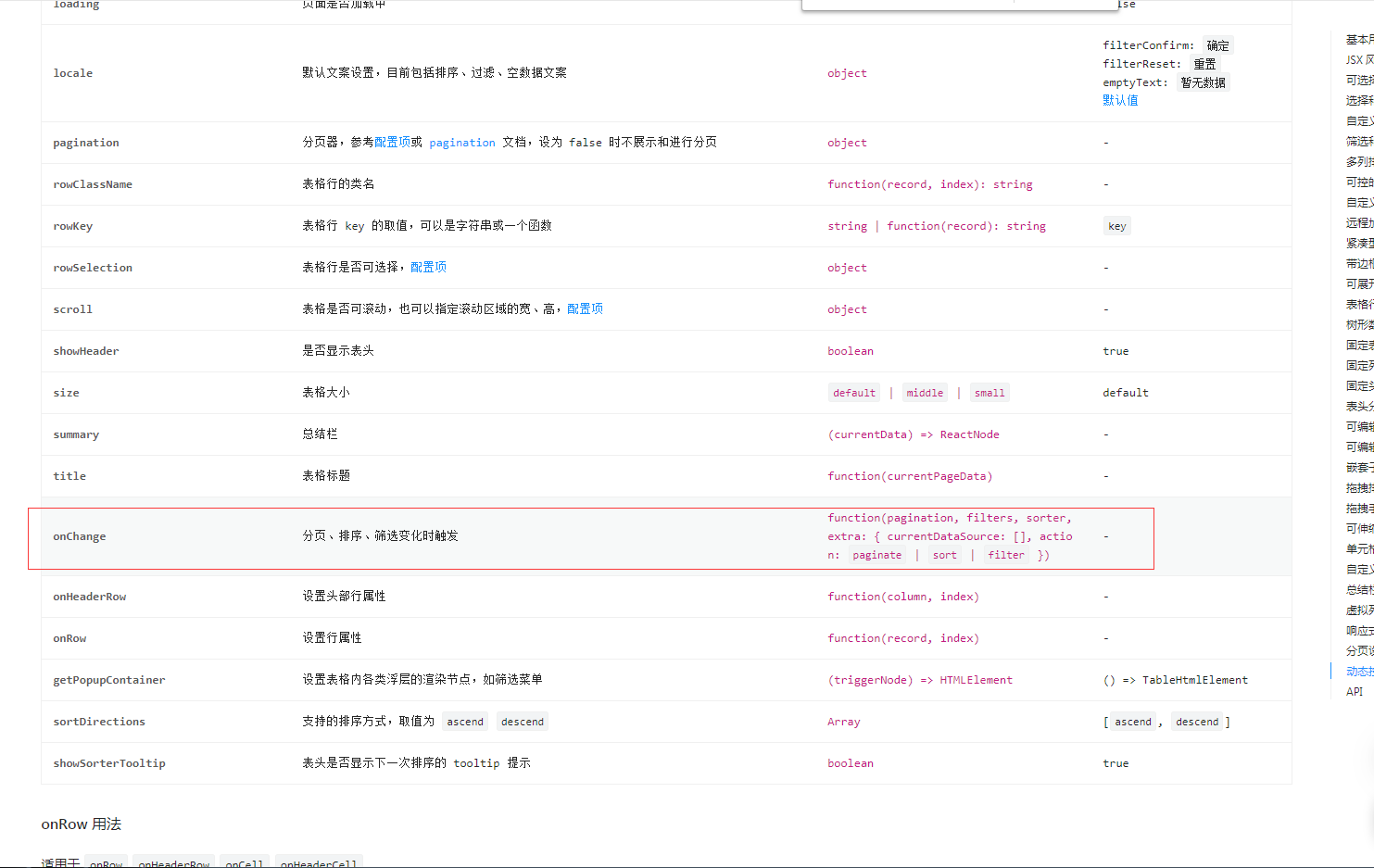Click the 'descend' tag in sortDirections description
The width and height of the screenshot is (1374, 868).
[x=523, y=722]
